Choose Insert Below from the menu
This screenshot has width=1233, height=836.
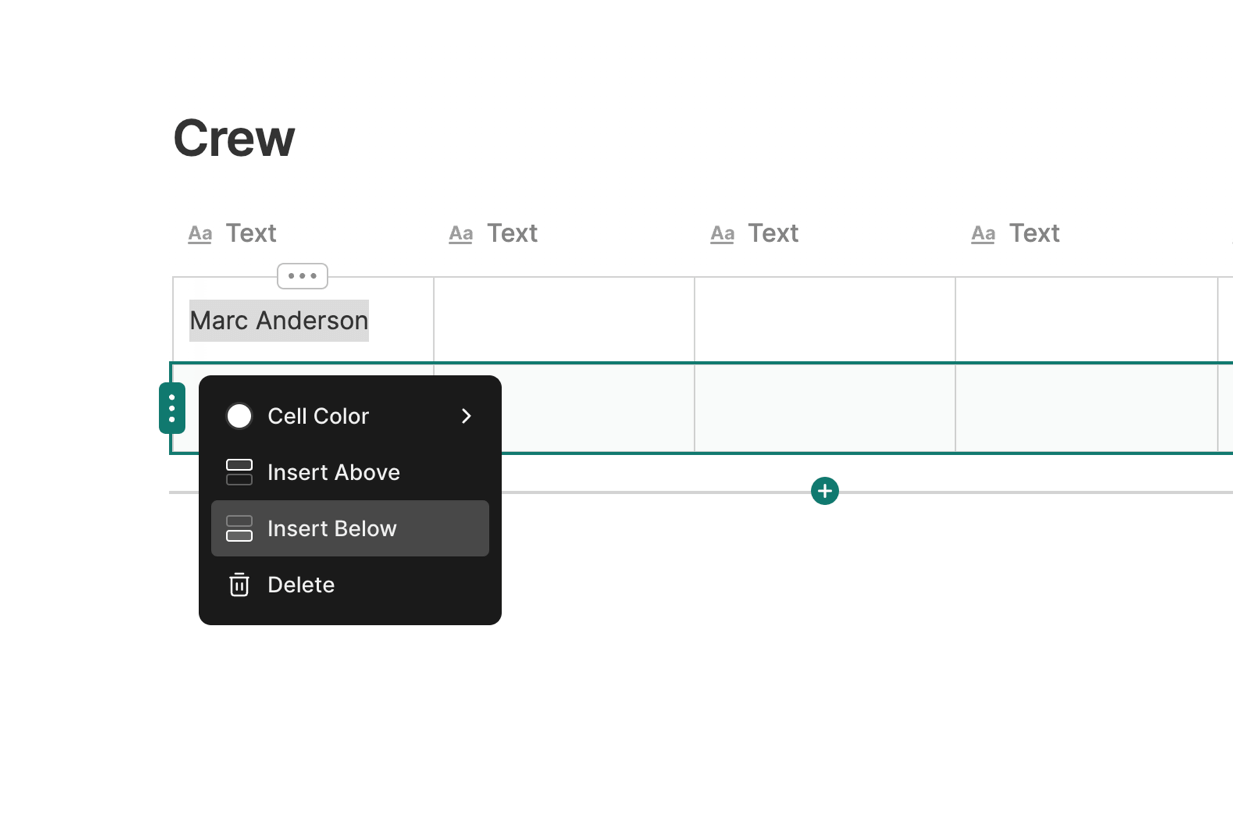click(332, 528)
